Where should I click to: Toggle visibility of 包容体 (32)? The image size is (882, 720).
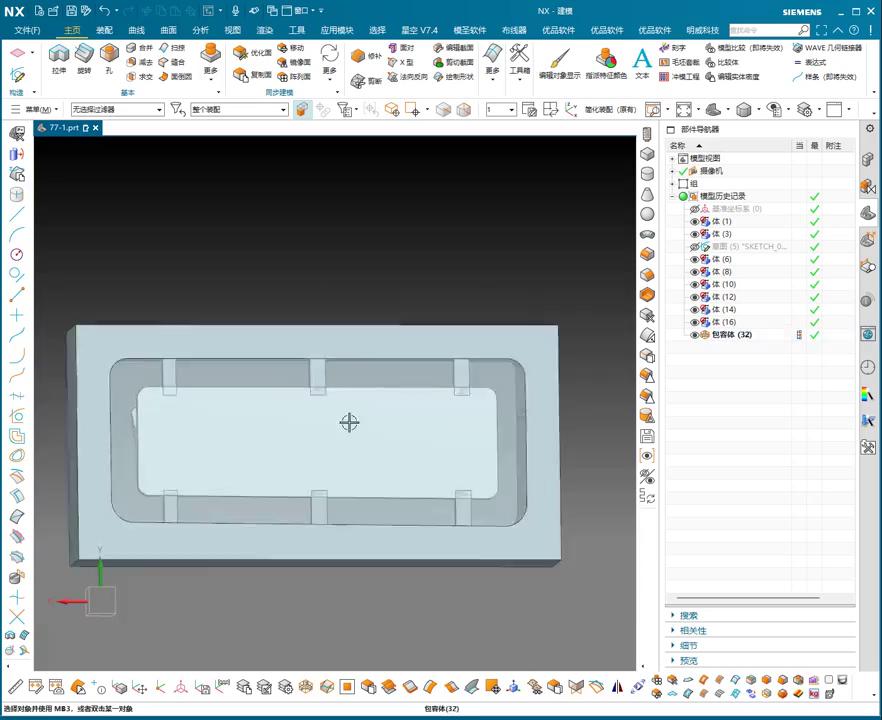click(695, 335)
